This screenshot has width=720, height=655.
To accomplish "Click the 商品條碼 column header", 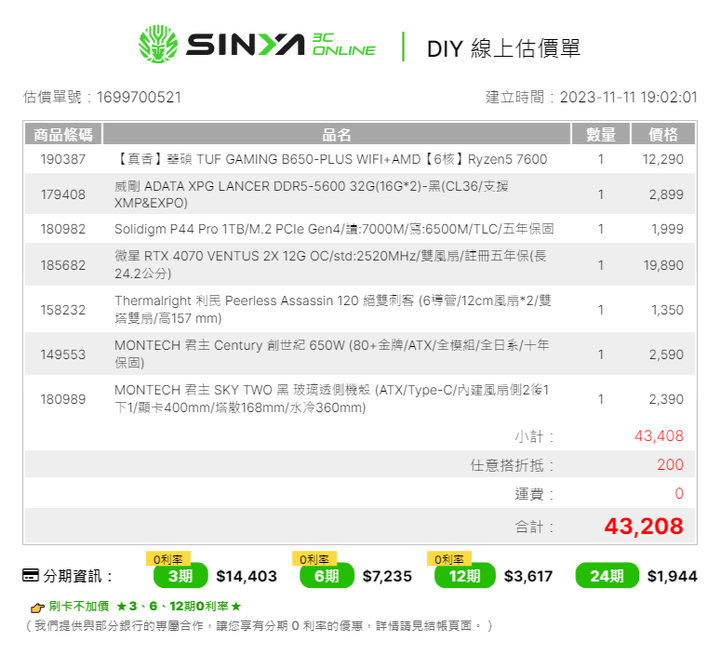I will 63,135.
